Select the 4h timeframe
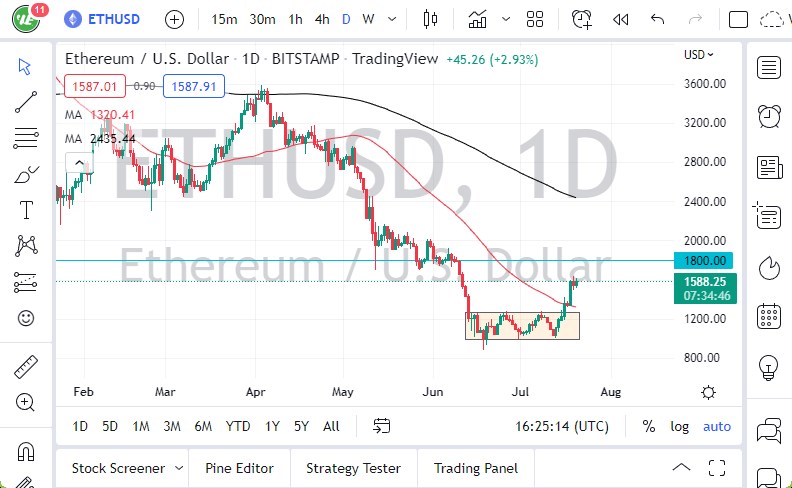The width and height of the screenshot is (792, 488). coord(321,19)
